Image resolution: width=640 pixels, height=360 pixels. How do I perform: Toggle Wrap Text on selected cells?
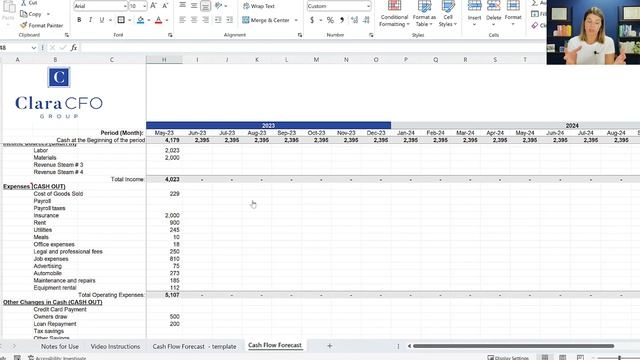tap(259, 6)
